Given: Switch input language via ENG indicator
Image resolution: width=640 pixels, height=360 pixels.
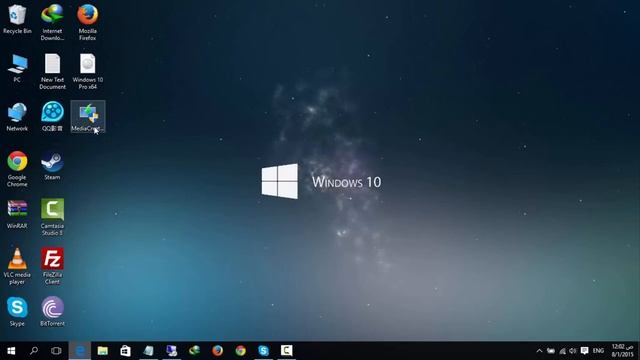Looking at the screenshot, I should pos(598,351).
